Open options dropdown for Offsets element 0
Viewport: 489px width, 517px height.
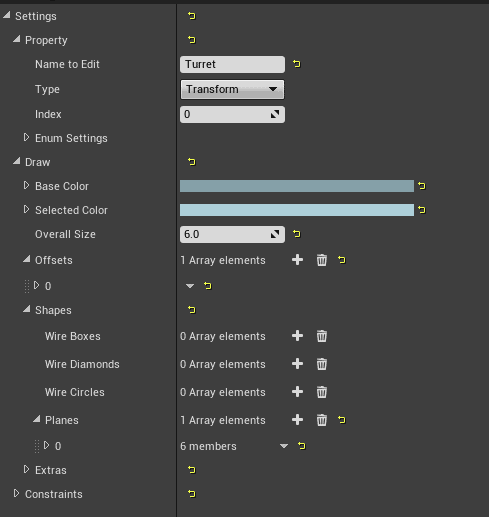point(190,286)
